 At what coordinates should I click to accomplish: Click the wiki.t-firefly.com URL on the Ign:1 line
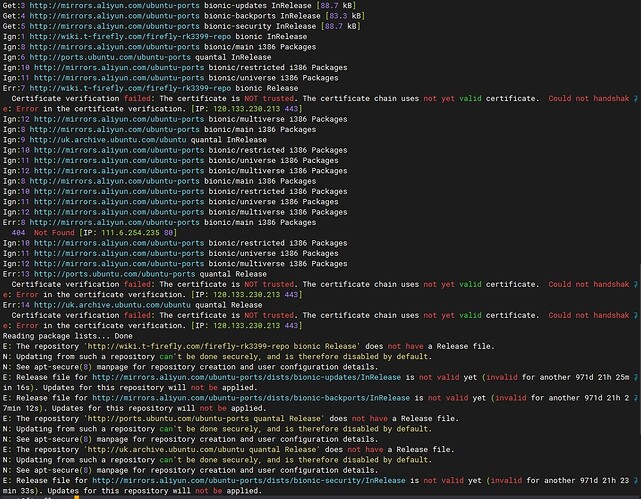[x=130, y=36]
